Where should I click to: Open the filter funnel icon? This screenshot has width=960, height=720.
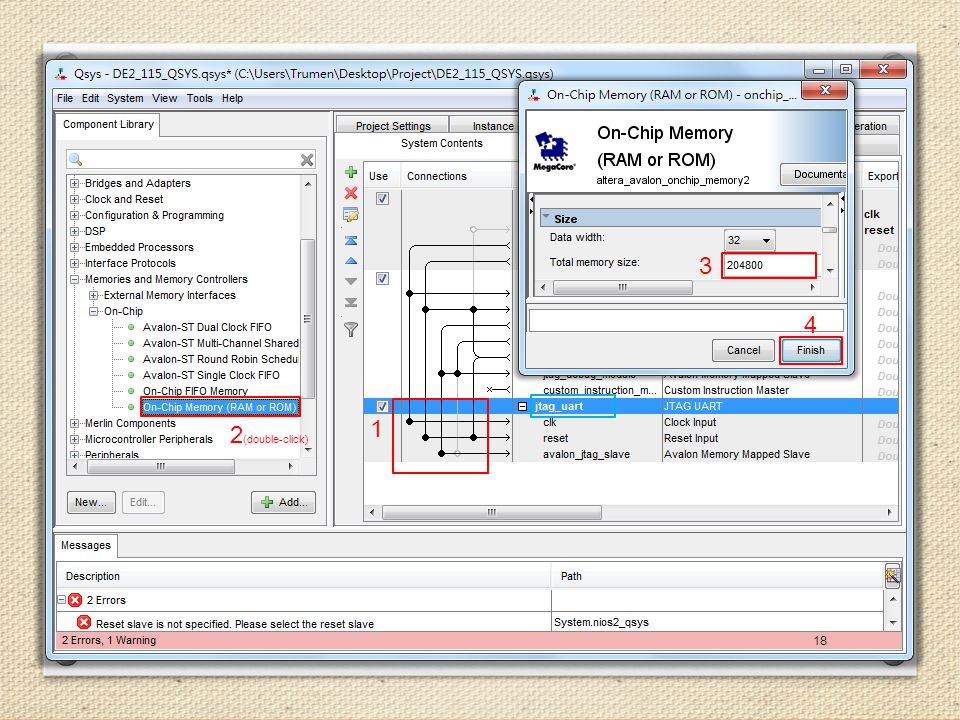[351, 329]
